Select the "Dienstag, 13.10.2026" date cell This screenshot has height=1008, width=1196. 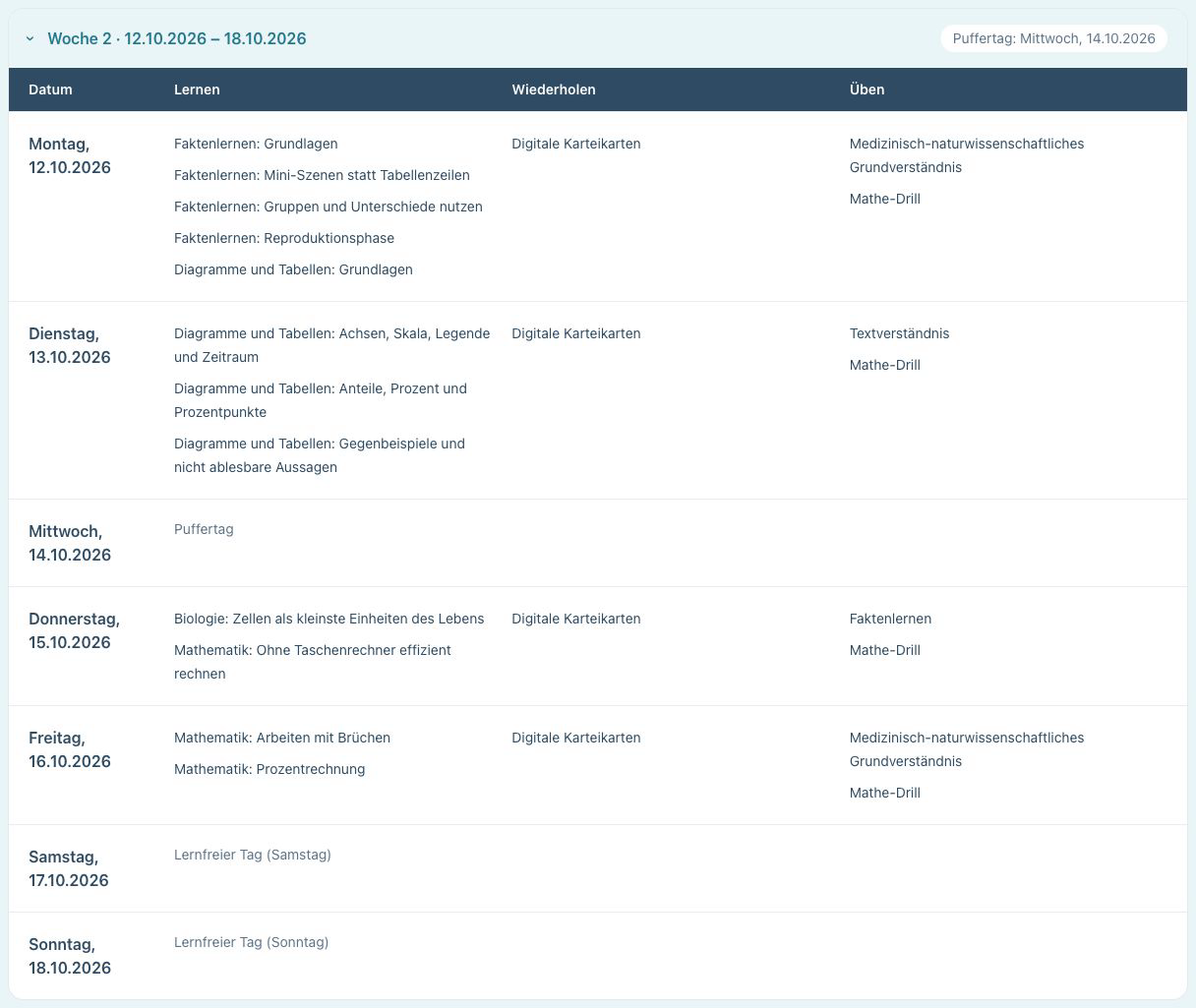[70, 345]
